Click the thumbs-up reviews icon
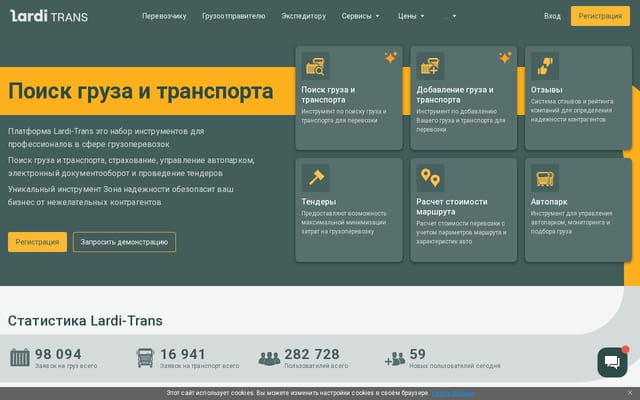640x400 pixels. [544, 66]
